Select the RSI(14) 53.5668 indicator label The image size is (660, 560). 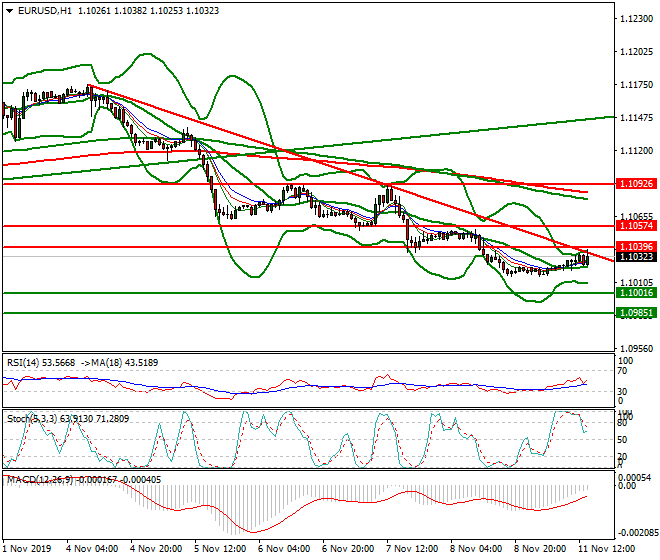tap(41, 363)
